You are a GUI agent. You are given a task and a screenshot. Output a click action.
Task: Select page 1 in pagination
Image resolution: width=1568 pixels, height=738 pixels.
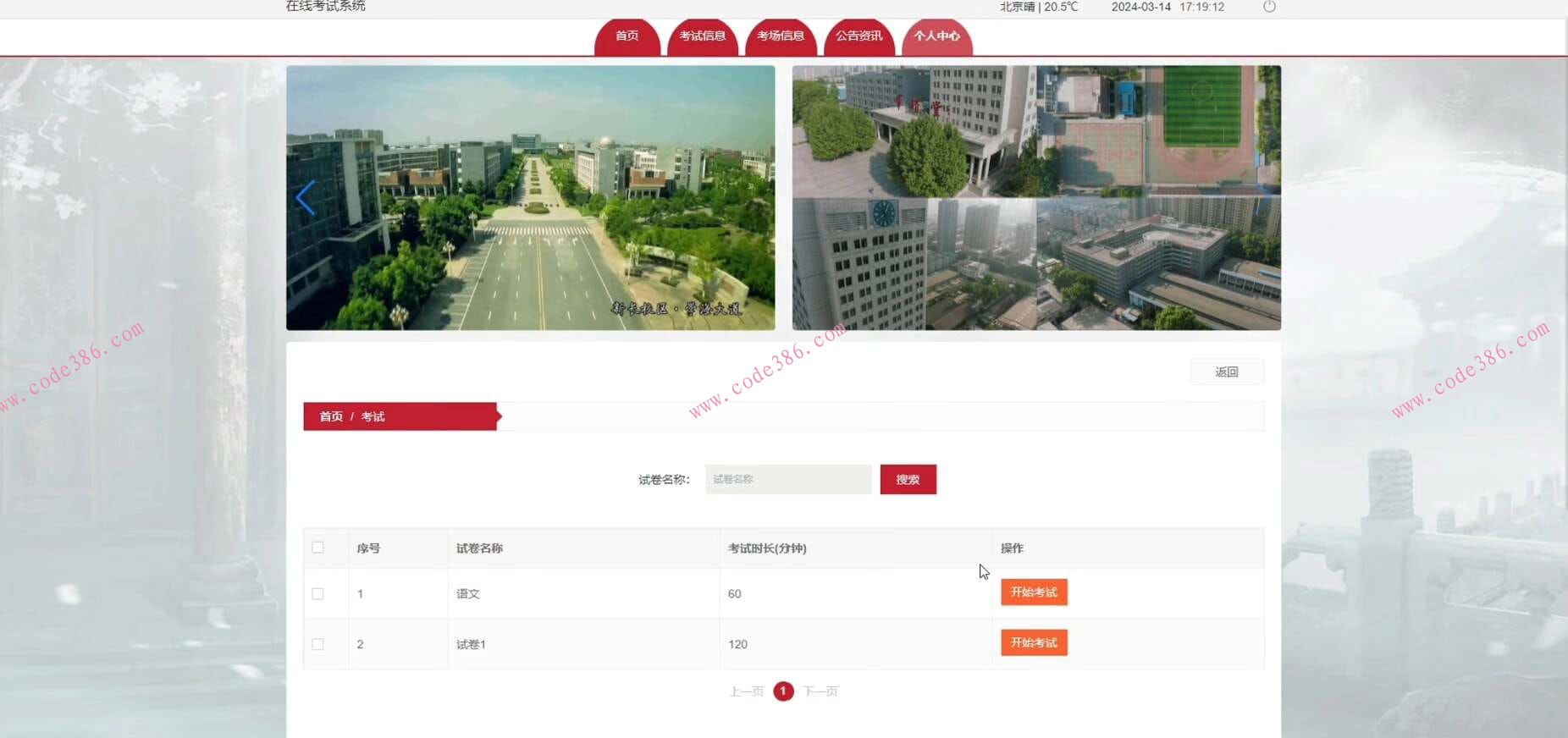click(783, 691)
